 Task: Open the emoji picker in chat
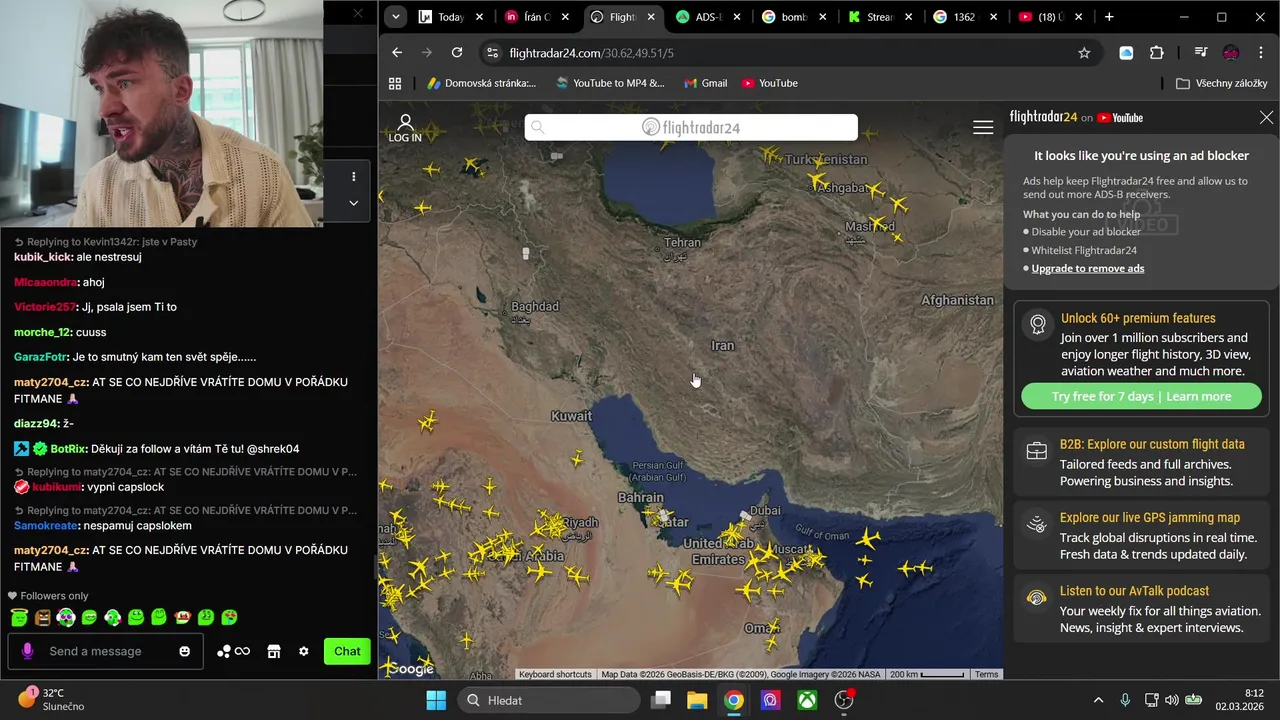[184, 651]
